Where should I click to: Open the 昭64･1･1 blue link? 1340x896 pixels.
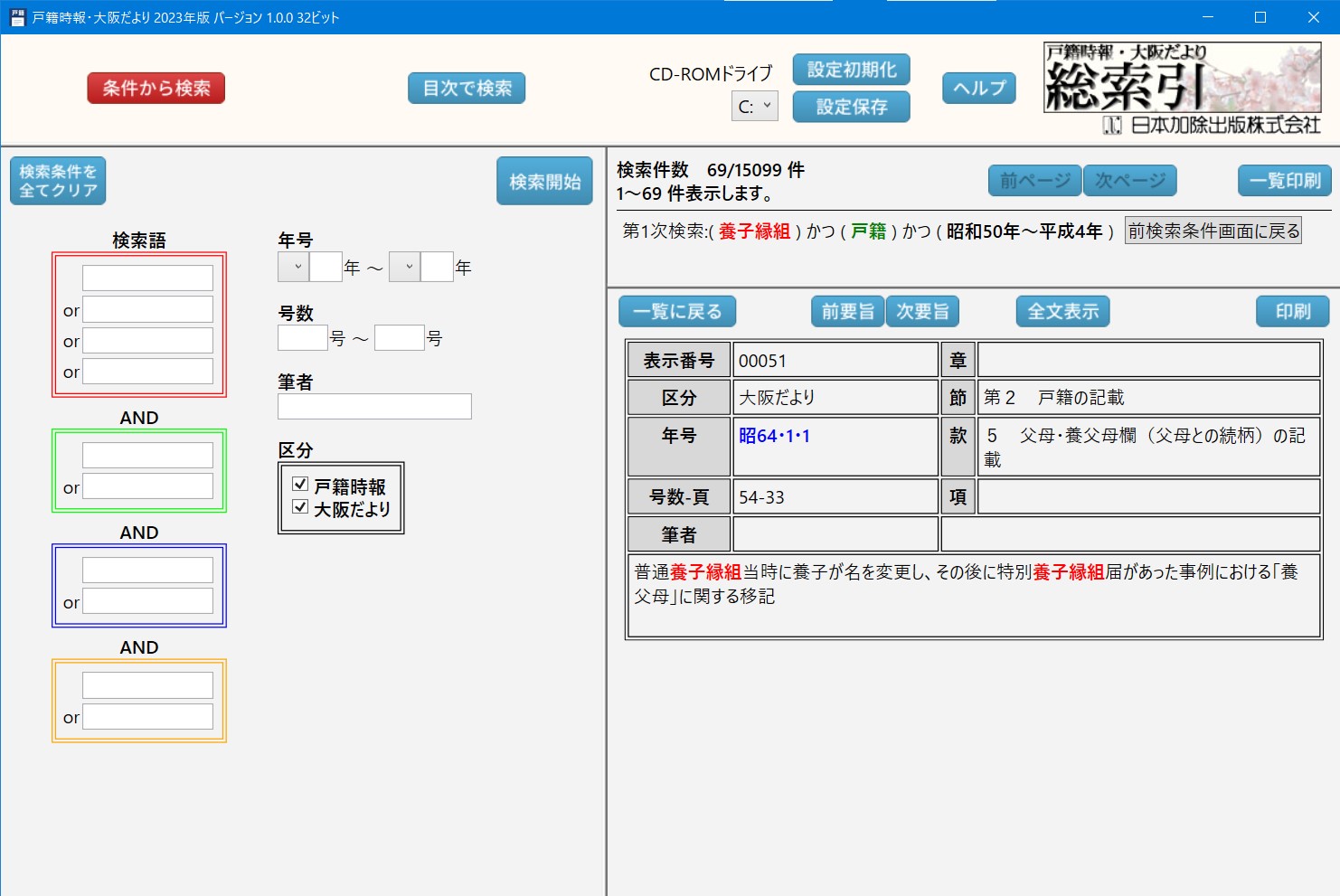pyautogui.click(x=774, y=436)
